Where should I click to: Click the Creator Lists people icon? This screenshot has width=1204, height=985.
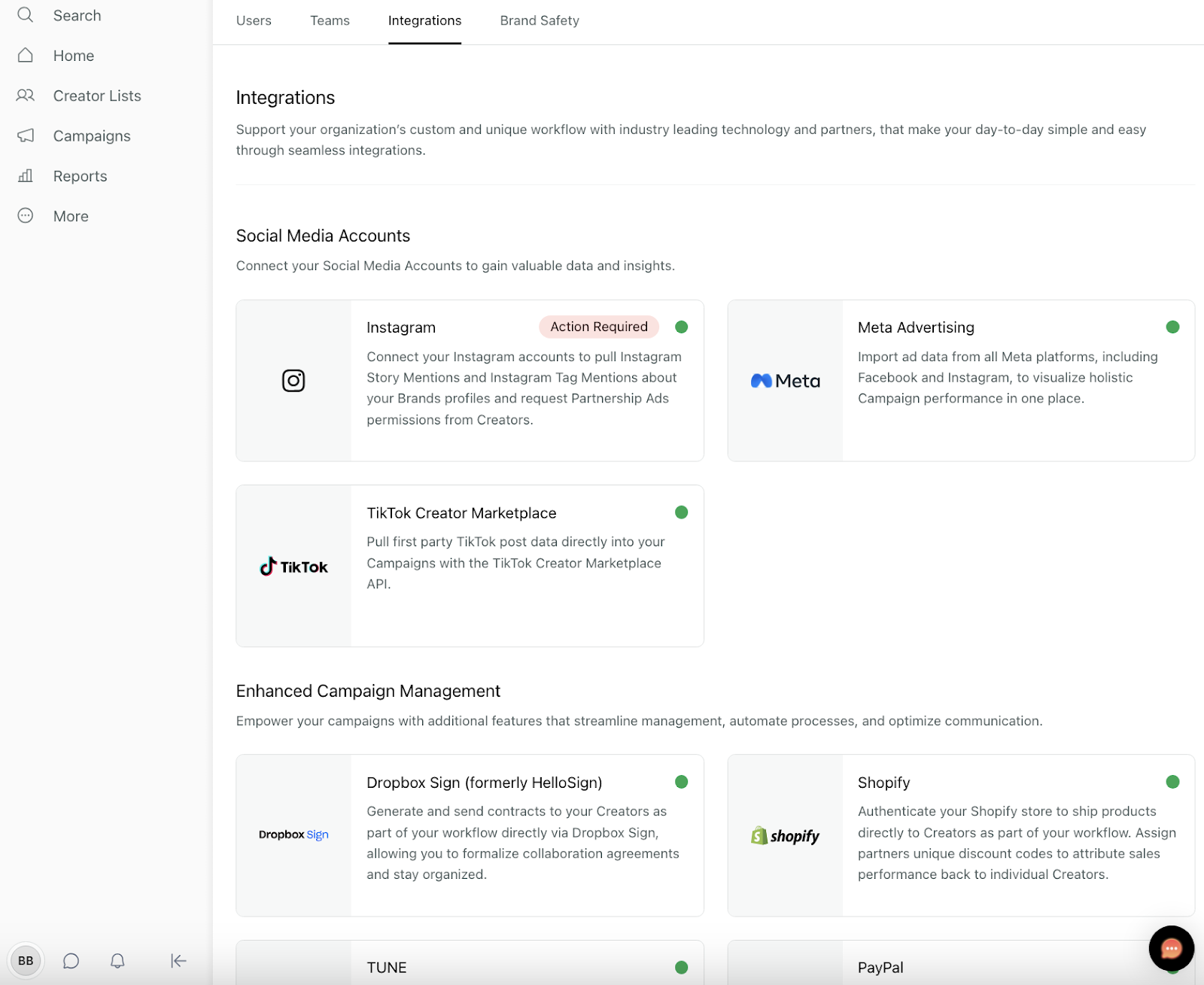(26, 96)
